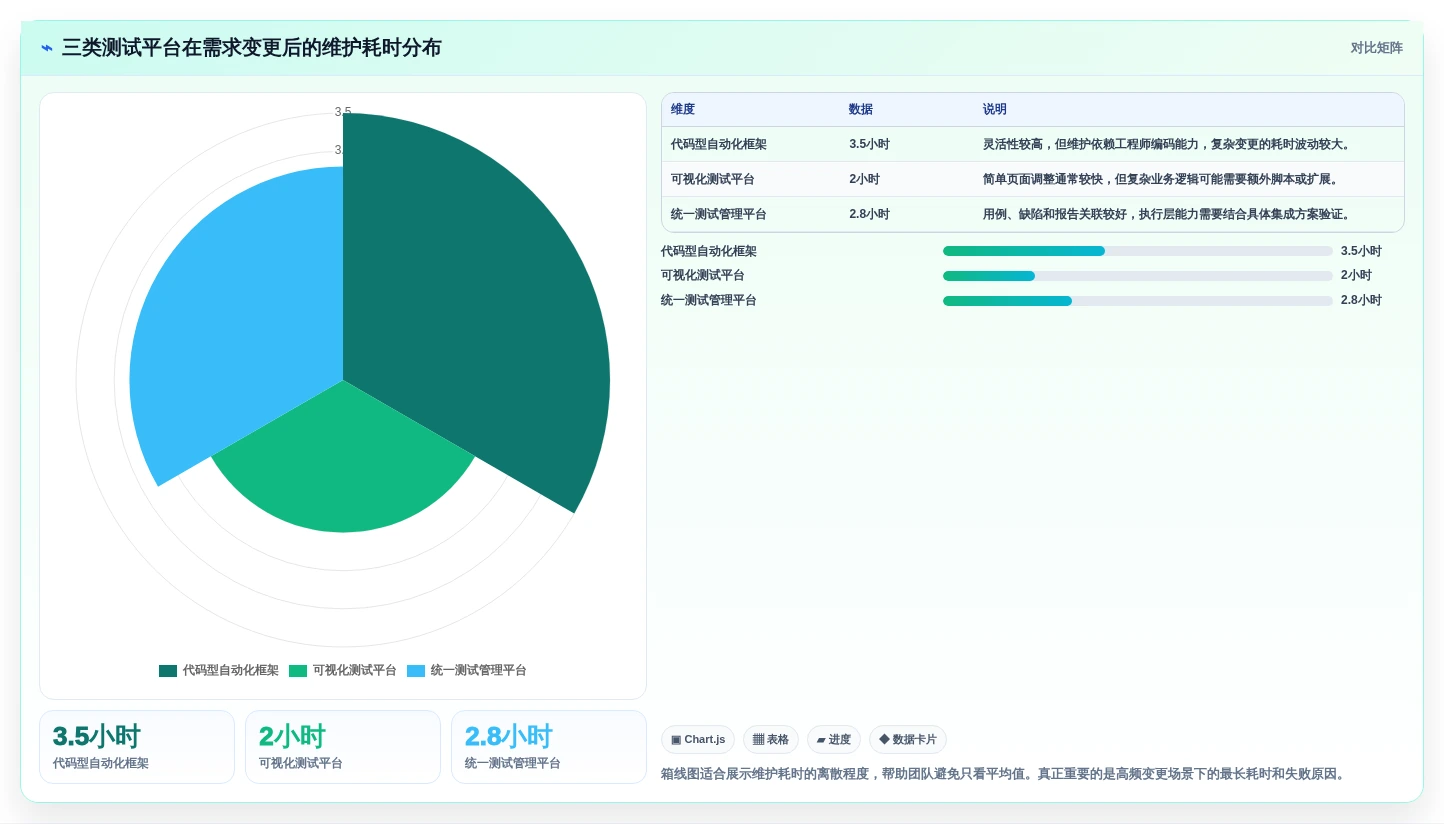The height and width of the screenshot is (824, 1444).
Task: Click the 维度 column header
Action: 683,110
